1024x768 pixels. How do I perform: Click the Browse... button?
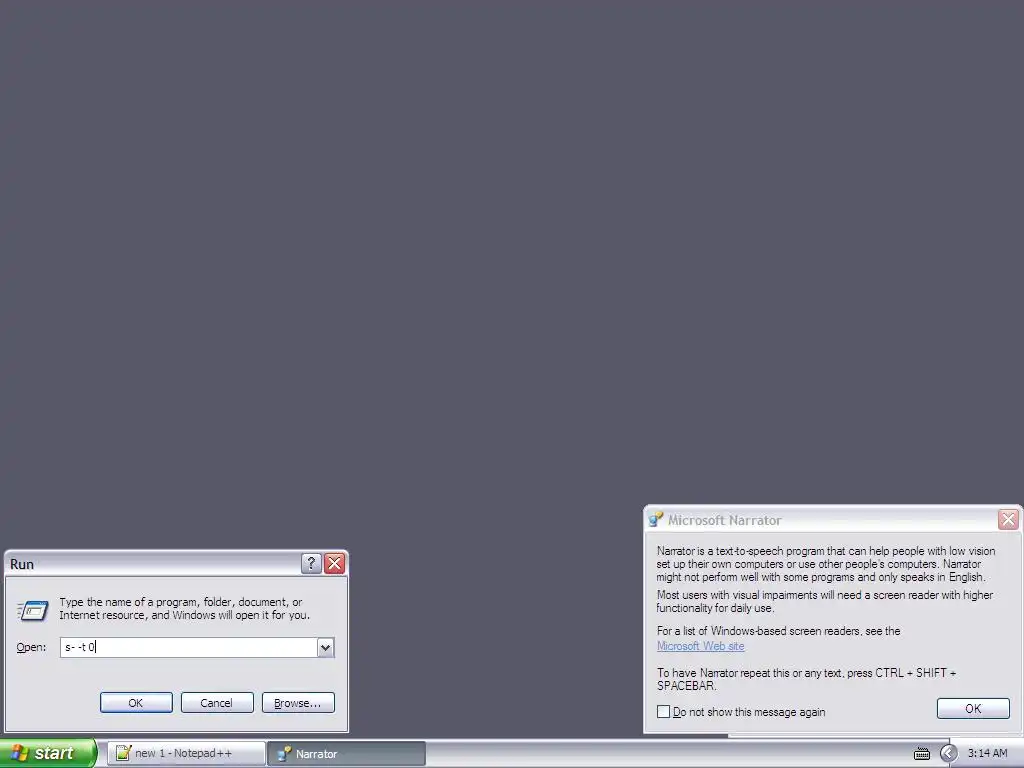(298, 703)
